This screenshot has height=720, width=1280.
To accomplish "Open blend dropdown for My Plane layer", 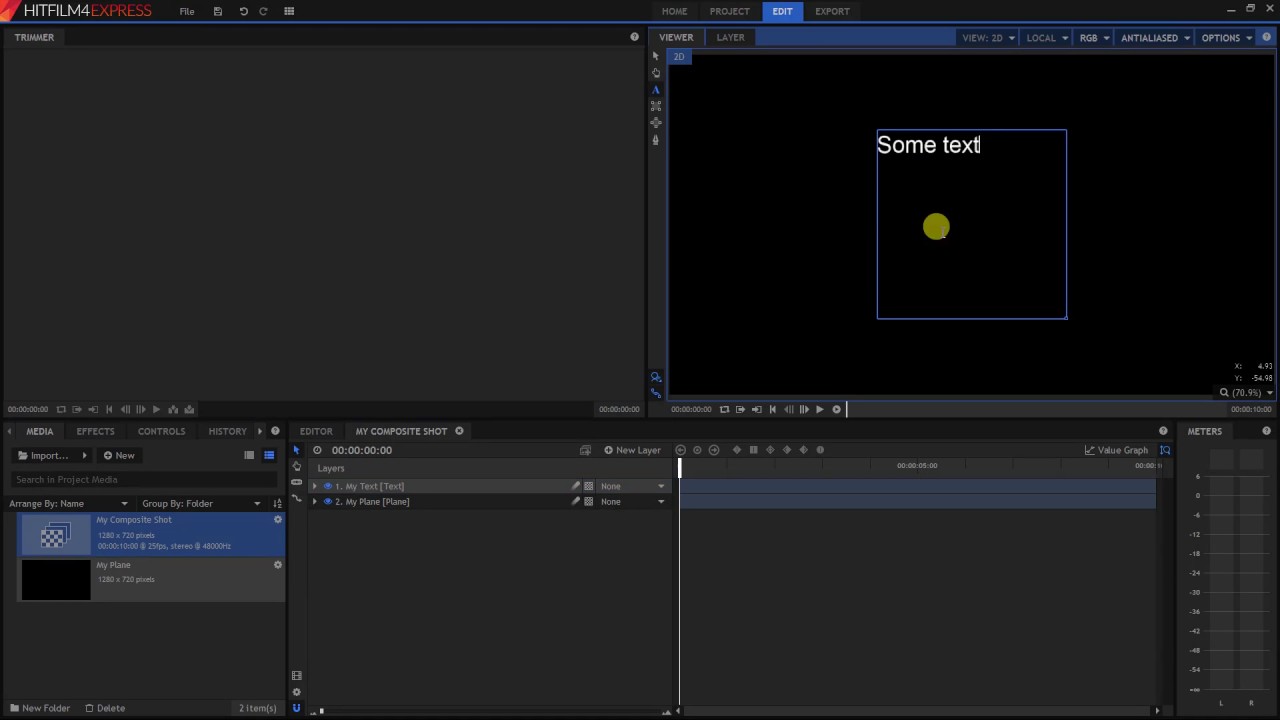I will point(632,502).
